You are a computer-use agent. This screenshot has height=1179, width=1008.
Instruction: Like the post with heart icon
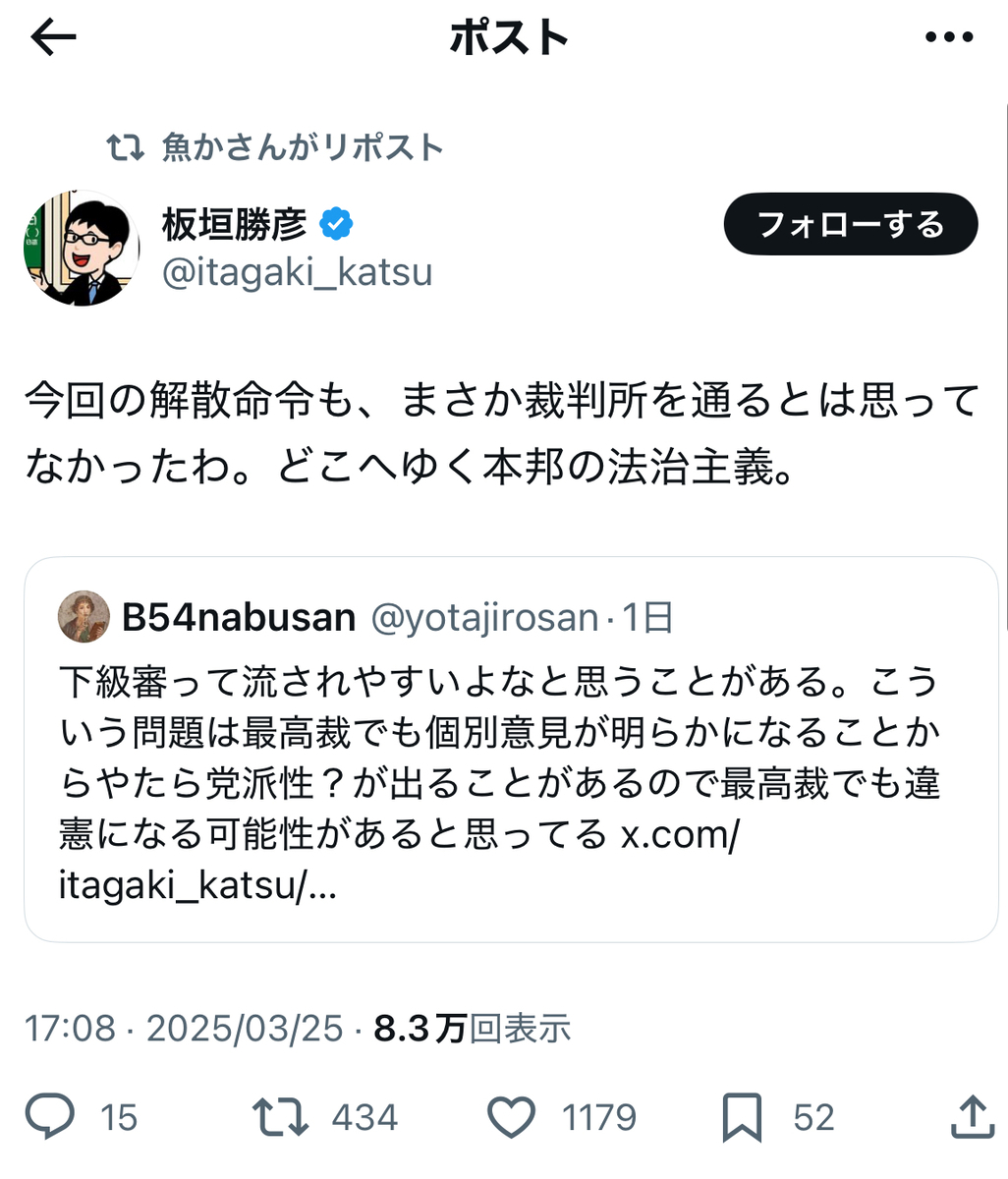(x=512, y=1117)
